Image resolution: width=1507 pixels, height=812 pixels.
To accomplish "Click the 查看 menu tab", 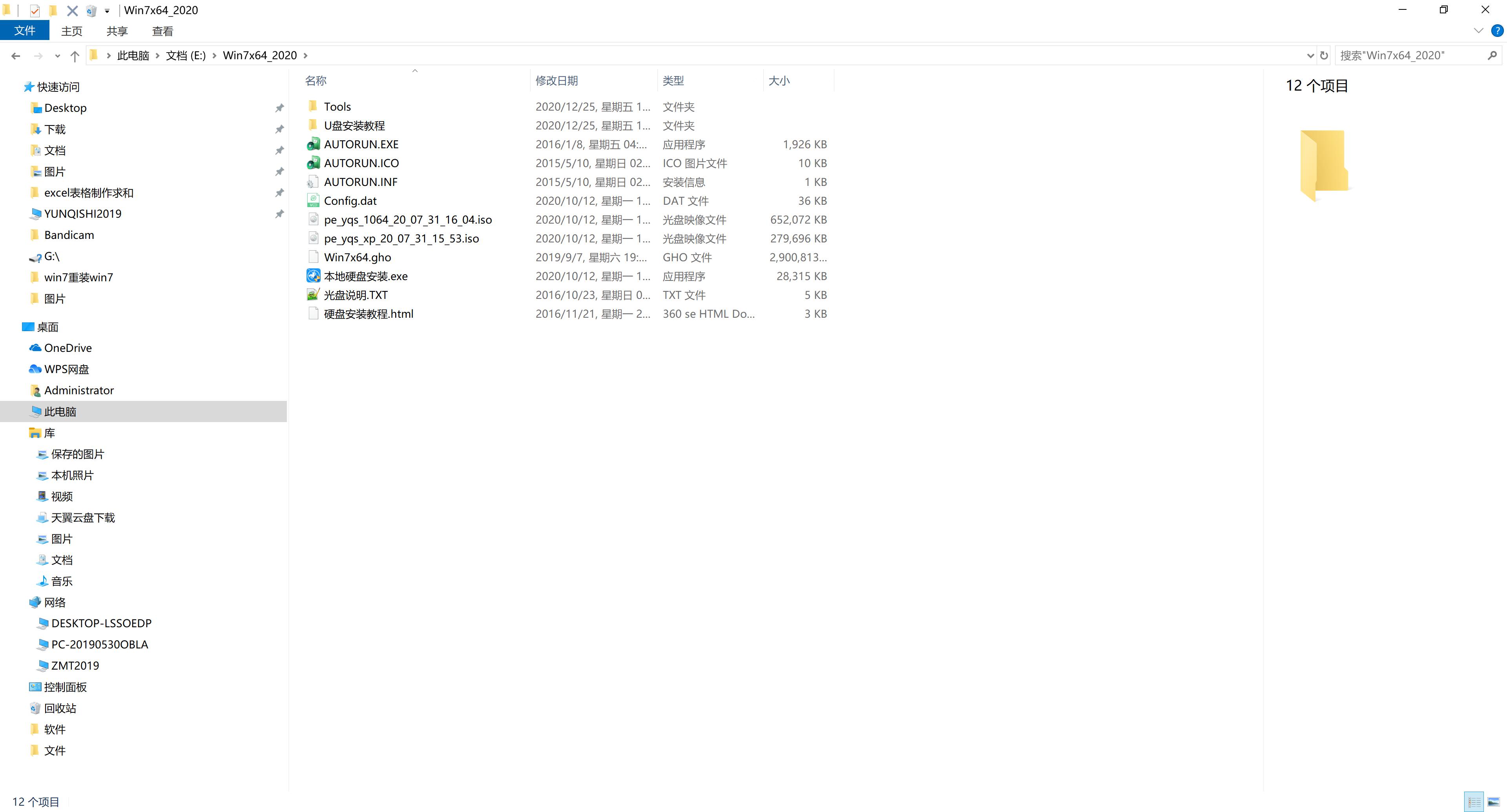I will coord(162,31).
